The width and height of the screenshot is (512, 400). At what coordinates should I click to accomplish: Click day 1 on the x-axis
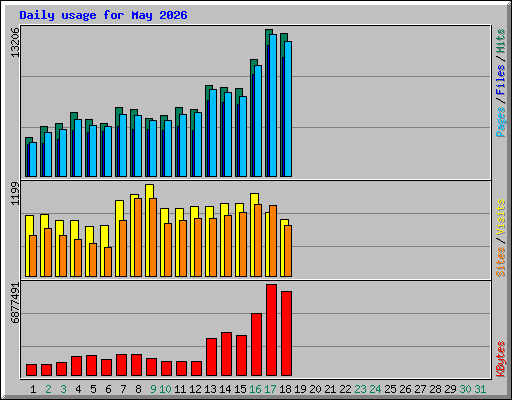33,389
